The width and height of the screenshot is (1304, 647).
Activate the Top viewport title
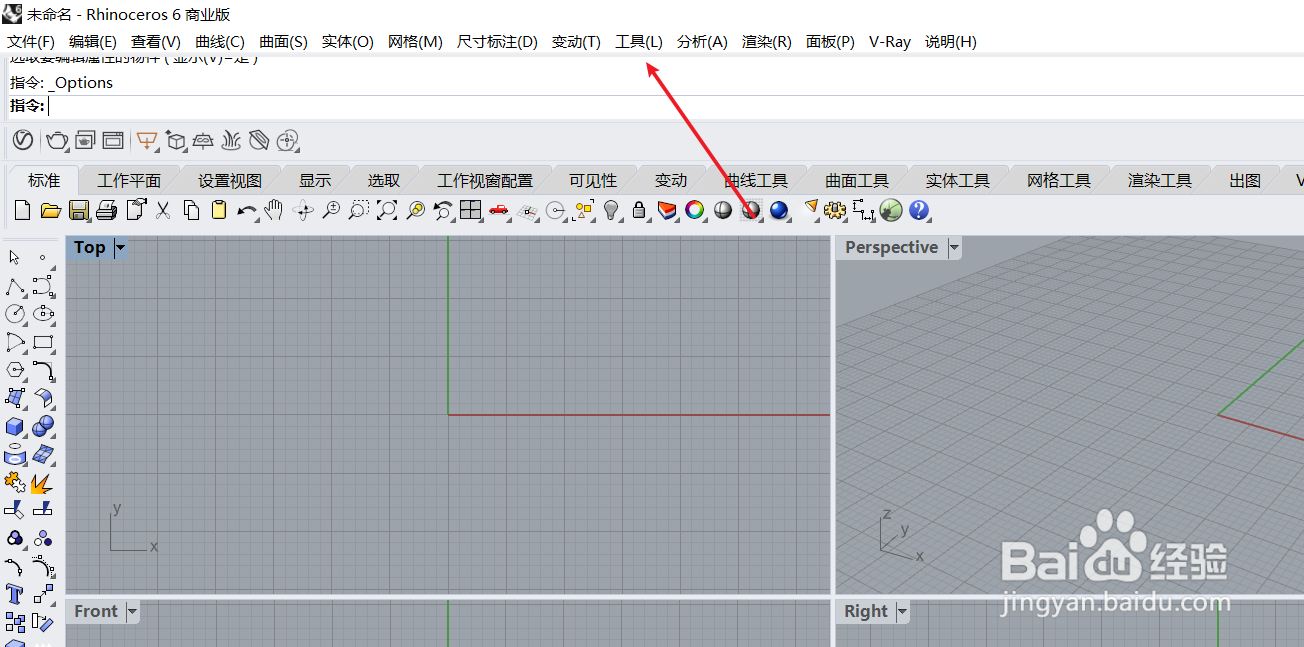click(x=89, y=247)
